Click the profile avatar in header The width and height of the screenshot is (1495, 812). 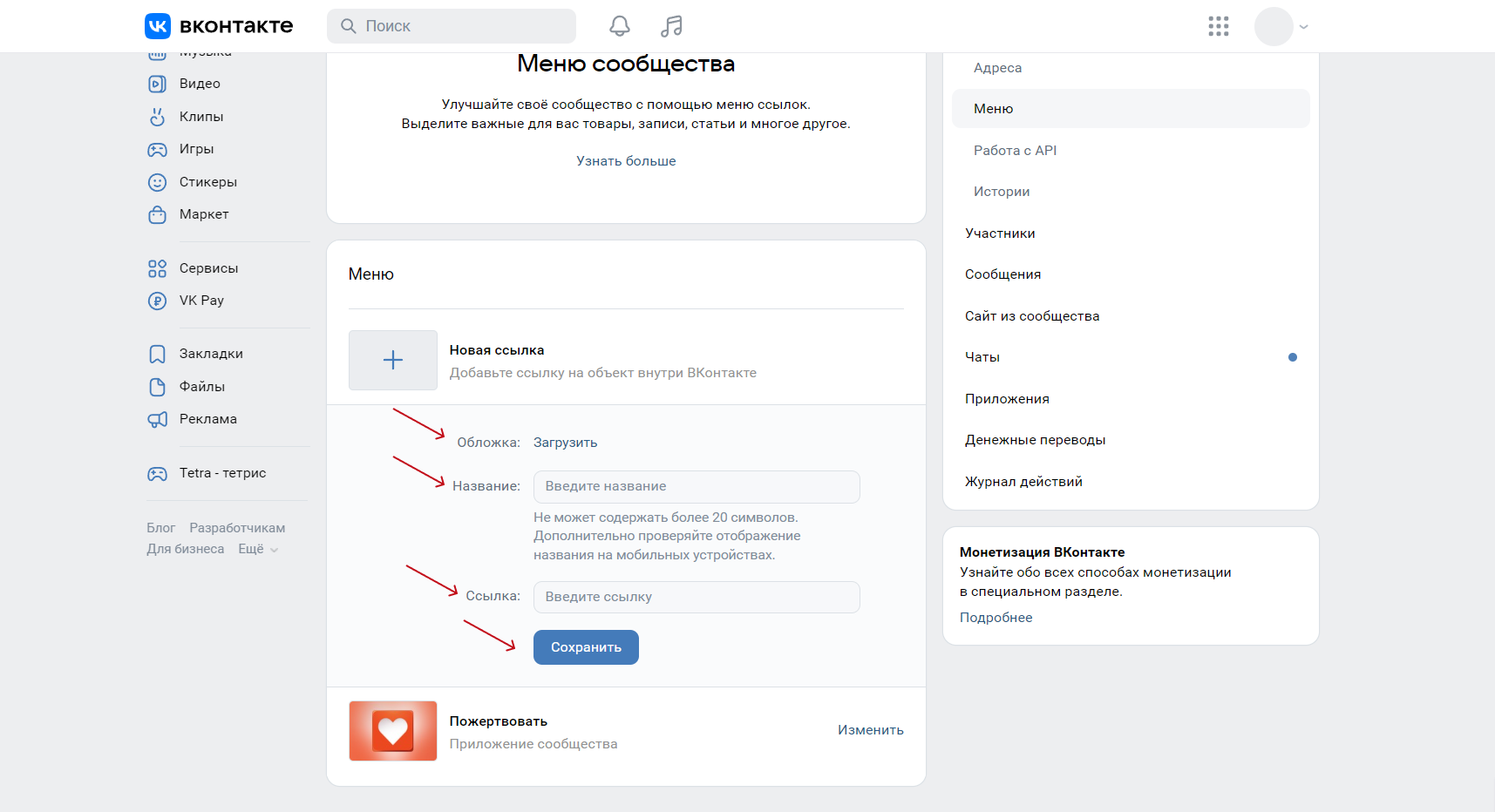point(1274,26)
